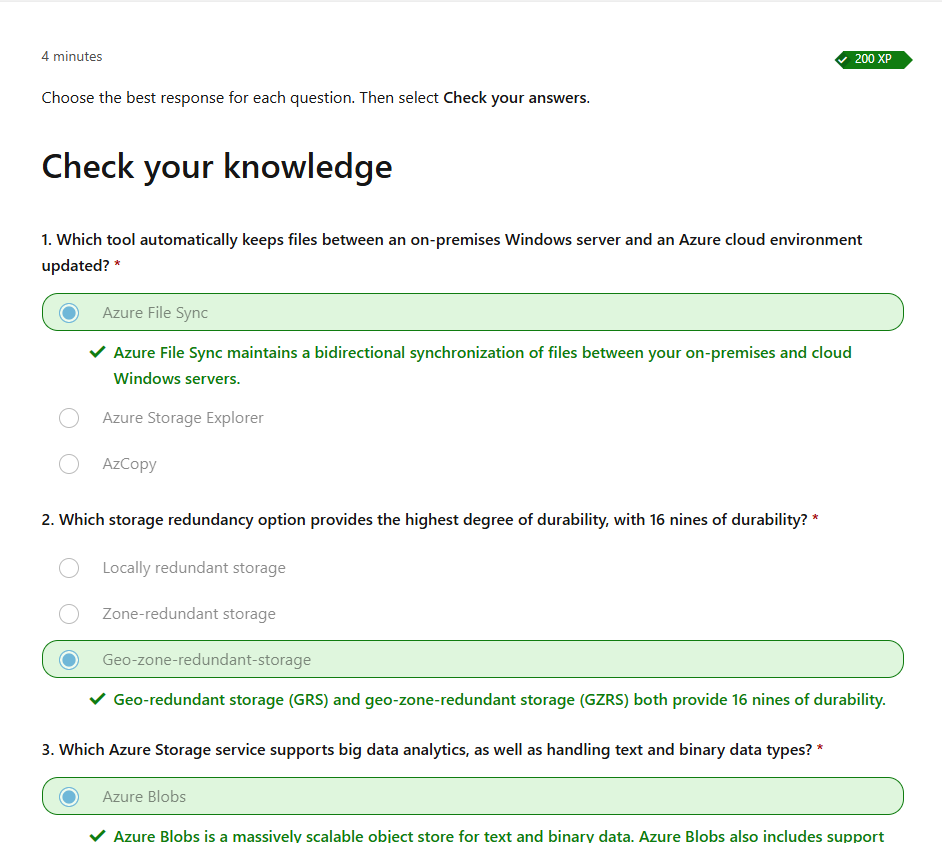Select the Zone-redundant storage radio button
The width and height of the screenshot is (942, 843).
(69, 613)
